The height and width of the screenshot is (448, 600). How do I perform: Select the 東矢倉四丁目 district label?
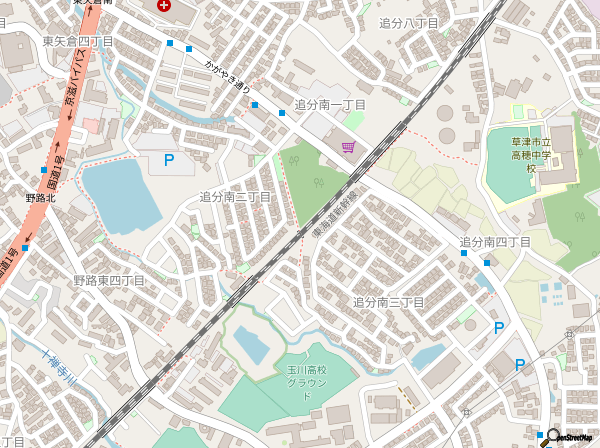(78, 41)
